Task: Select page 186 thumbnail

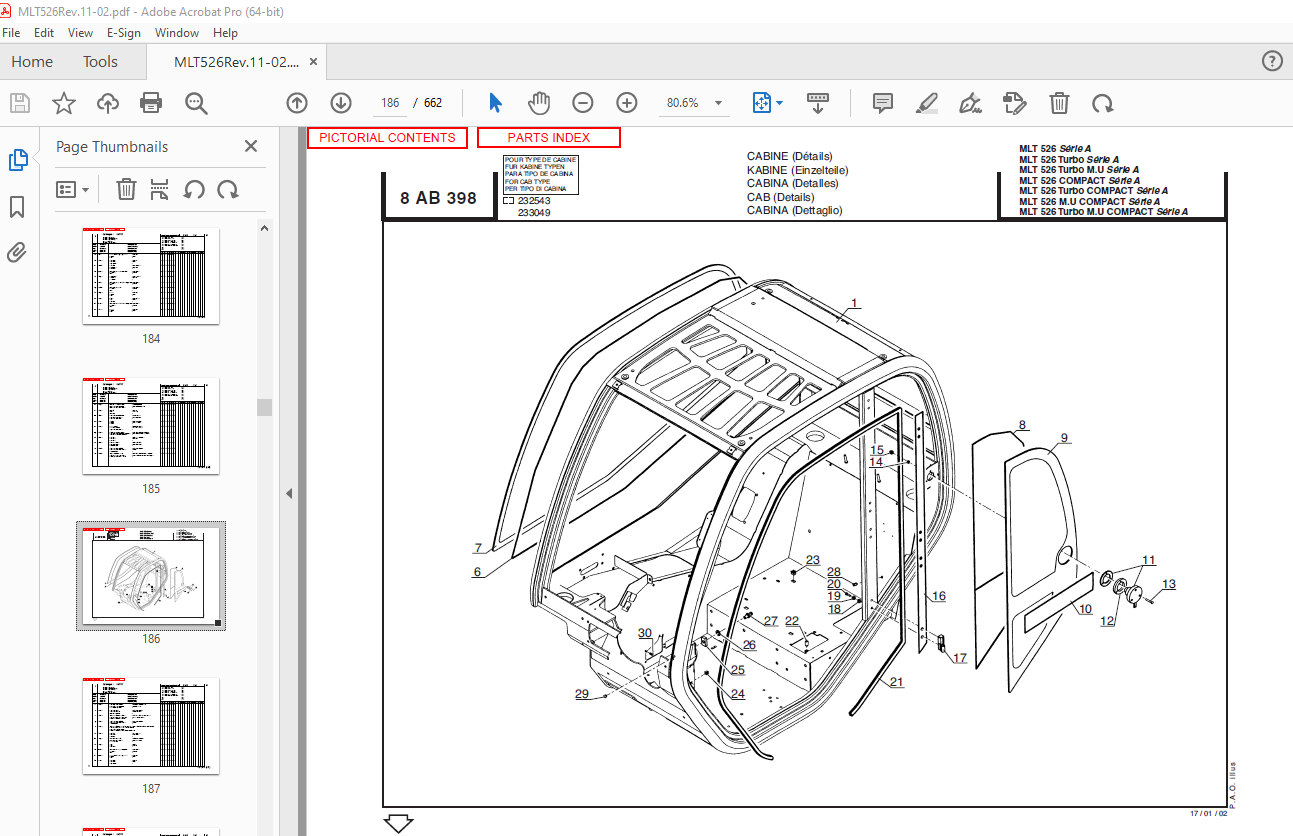Action: 151,576
